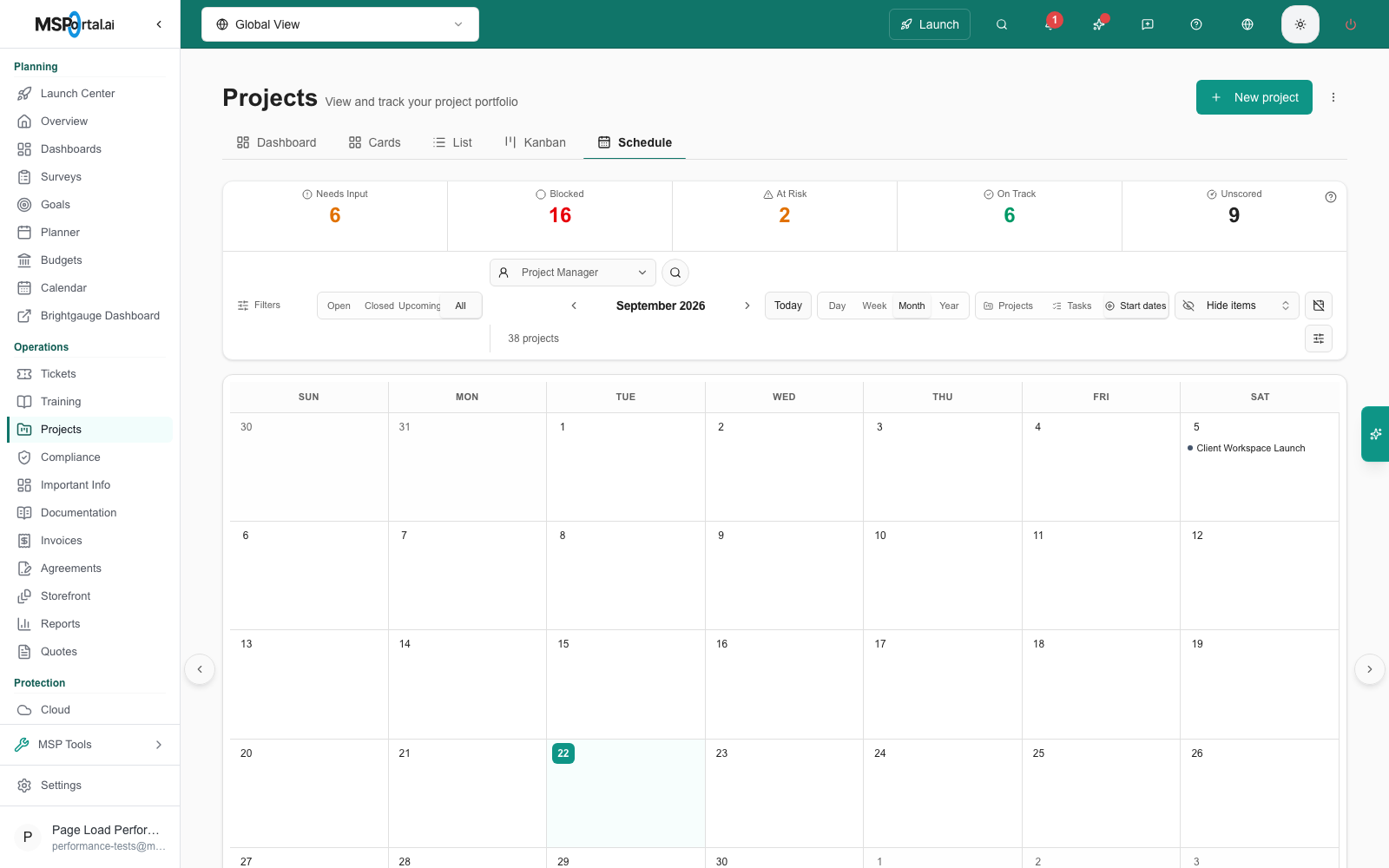Open Filters panel
The image size is (1389, 868).
pos(259,306)
